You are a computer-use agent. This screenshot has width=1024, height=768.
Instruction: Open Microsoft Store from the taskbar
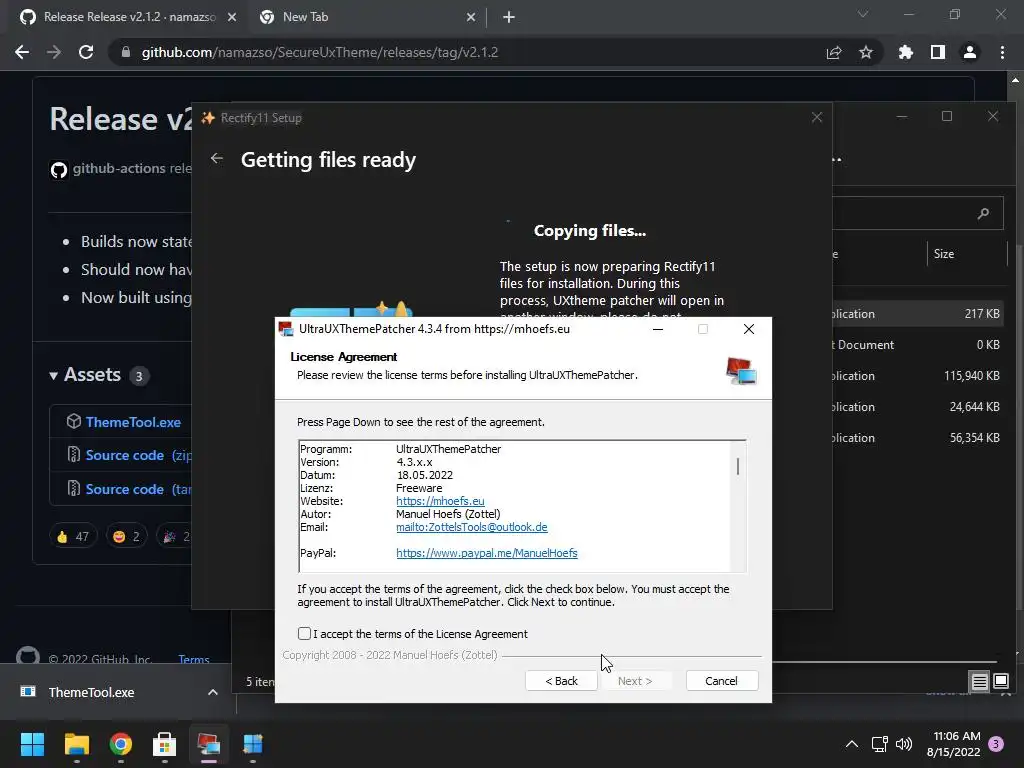165,744
